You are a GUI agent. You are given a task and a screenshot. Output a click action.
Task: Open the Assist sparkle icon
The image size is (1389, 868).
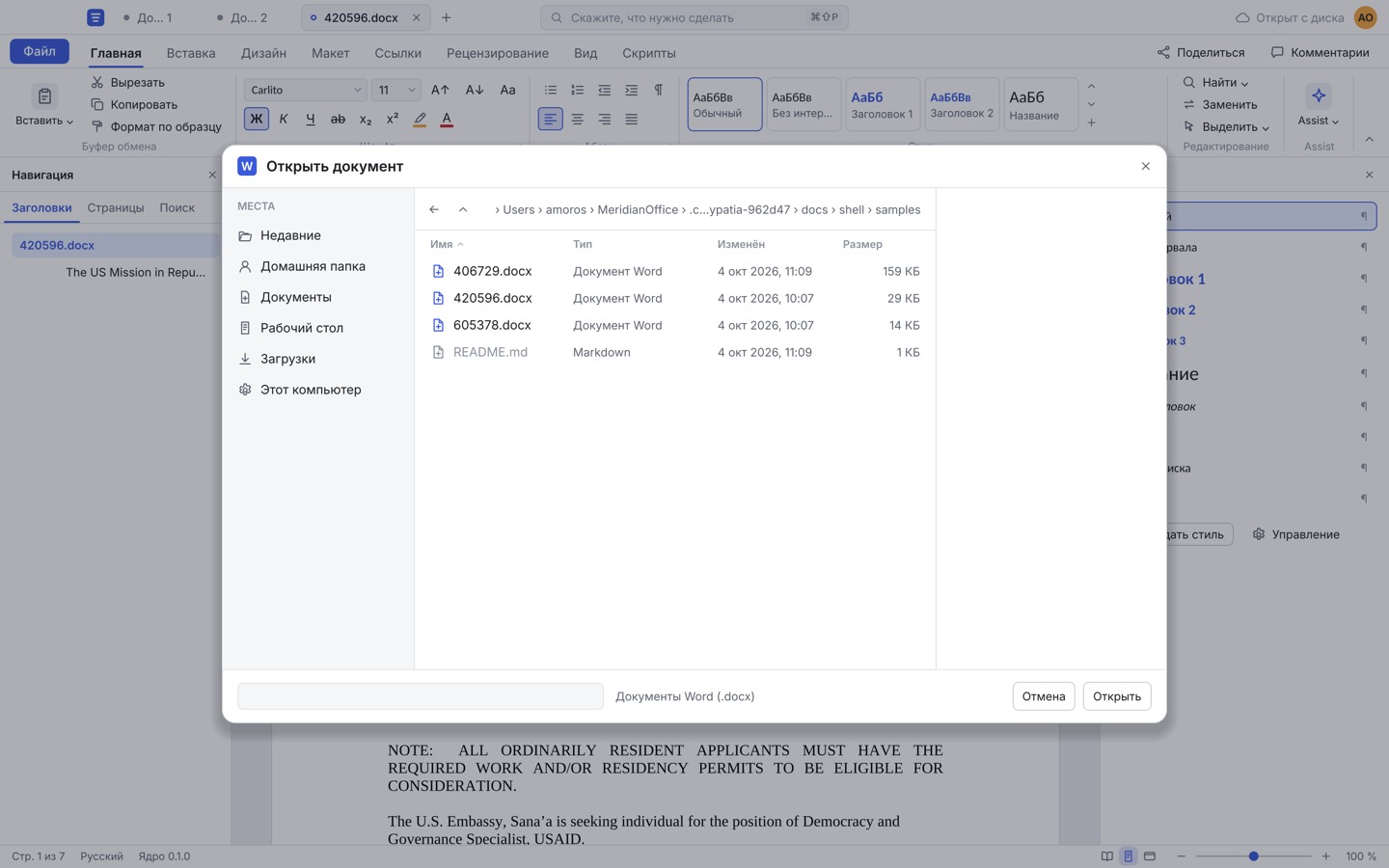[x=1319, y=95]
